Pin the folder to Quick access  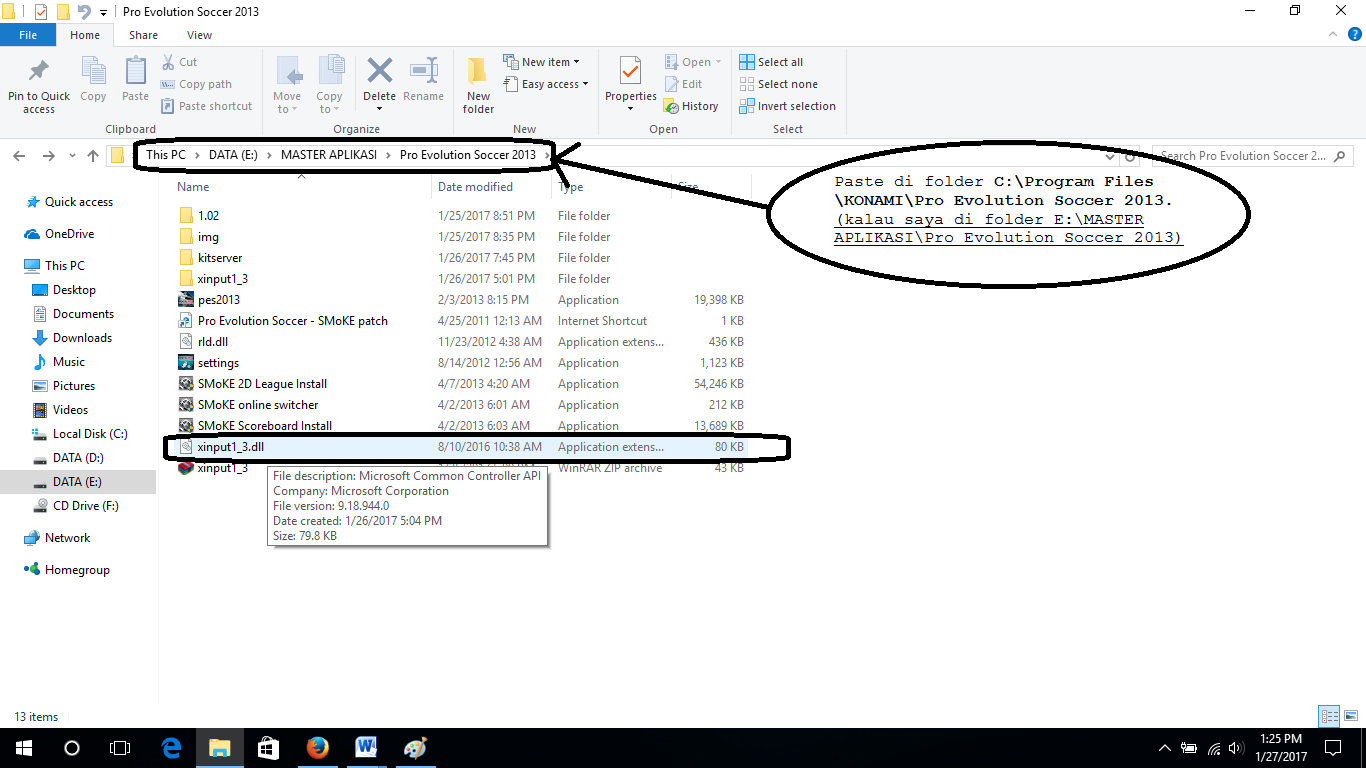click(x=39, y=85)
